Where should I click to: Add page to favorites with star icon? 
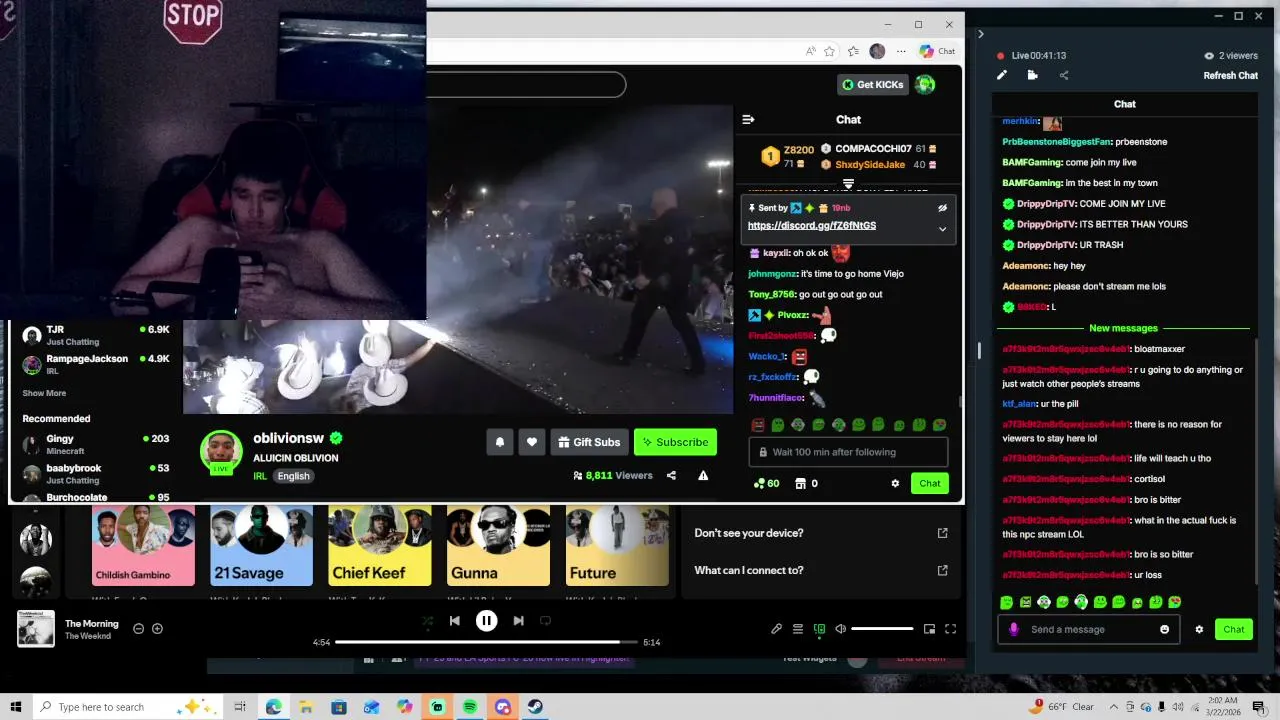click(x=830, y=51)
